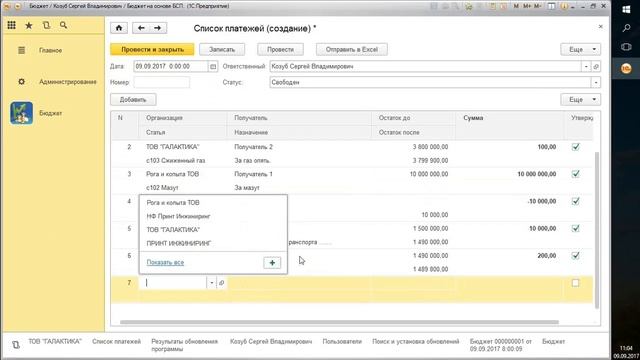The height and width of the screenshot is (360, 640).
Task: Open Windows search icon on taskbar
Action: (626, 28)
